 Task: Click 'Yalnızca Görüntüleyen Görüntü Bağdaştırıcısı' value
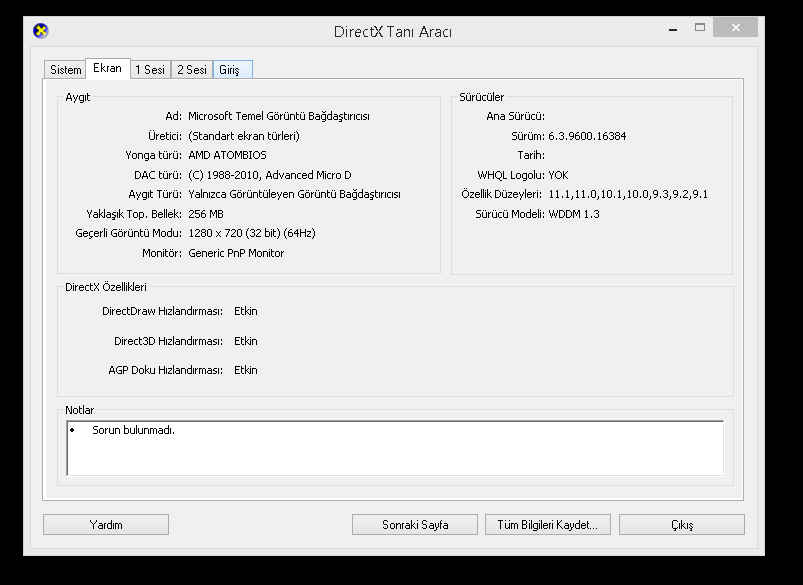pos(294,194)
